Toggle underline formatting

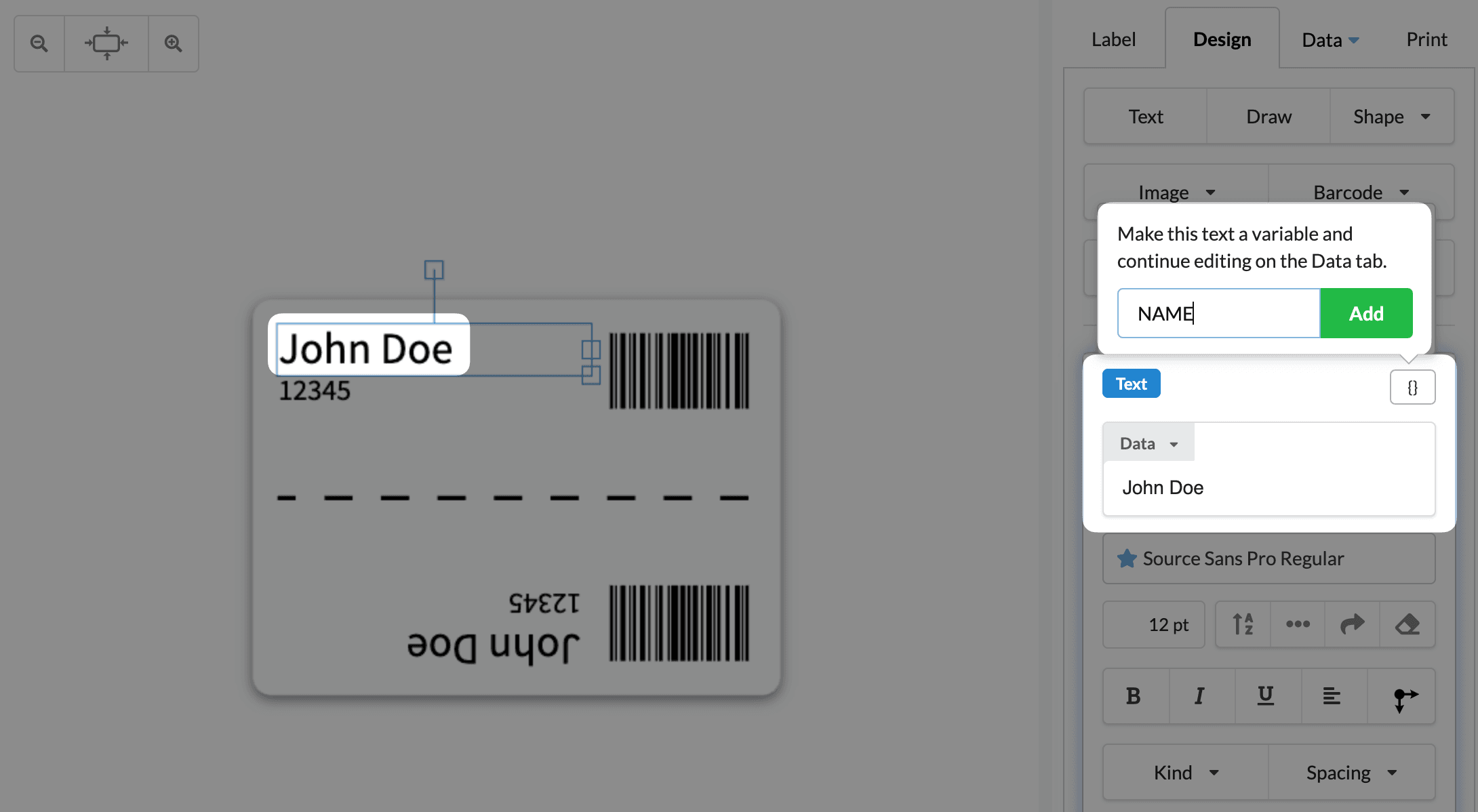pyautogui.click(x=1266, y=696)
